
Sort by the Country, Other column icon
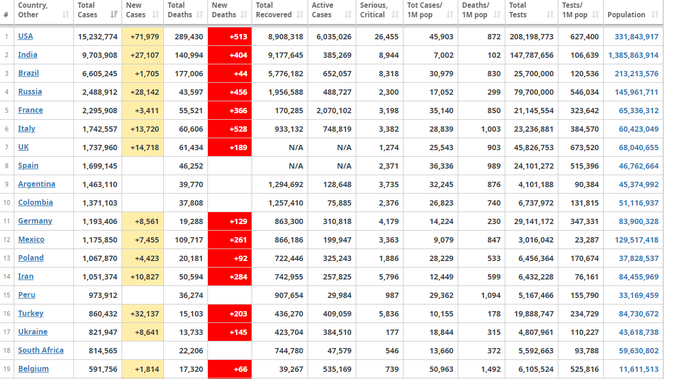pyautogui.click(x=65, y=15)
